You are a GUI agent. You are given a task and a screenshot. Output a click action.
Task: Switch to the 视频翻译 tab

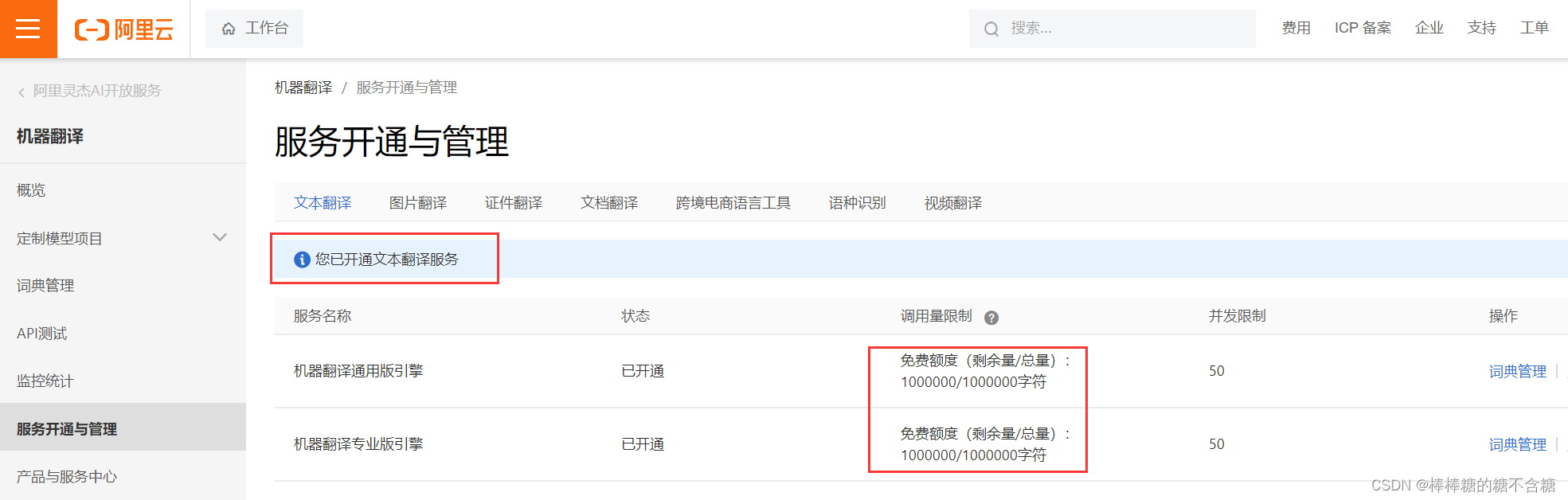click(953, 203)
